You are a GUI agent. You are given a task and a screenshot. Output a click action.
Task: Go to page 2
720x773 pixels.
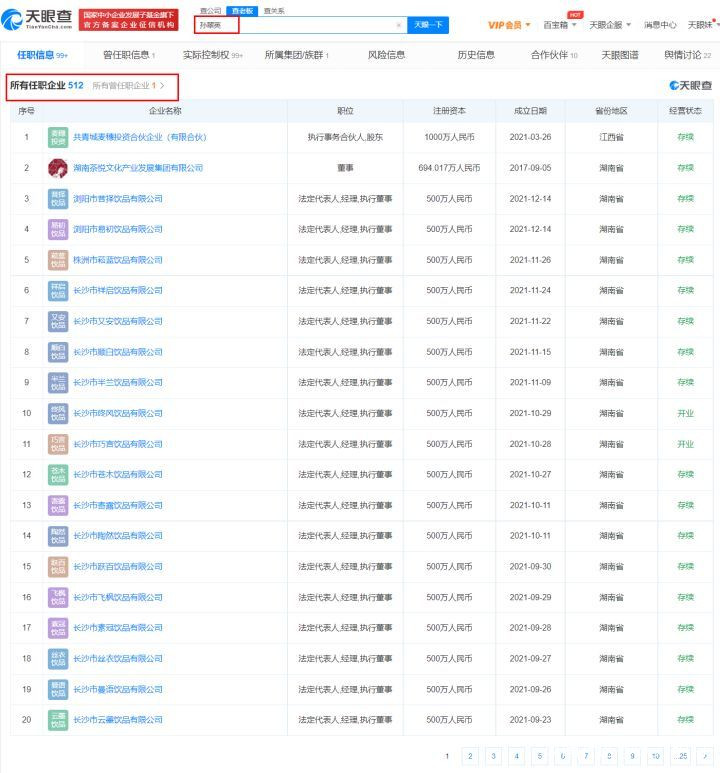tap(470, 756)
